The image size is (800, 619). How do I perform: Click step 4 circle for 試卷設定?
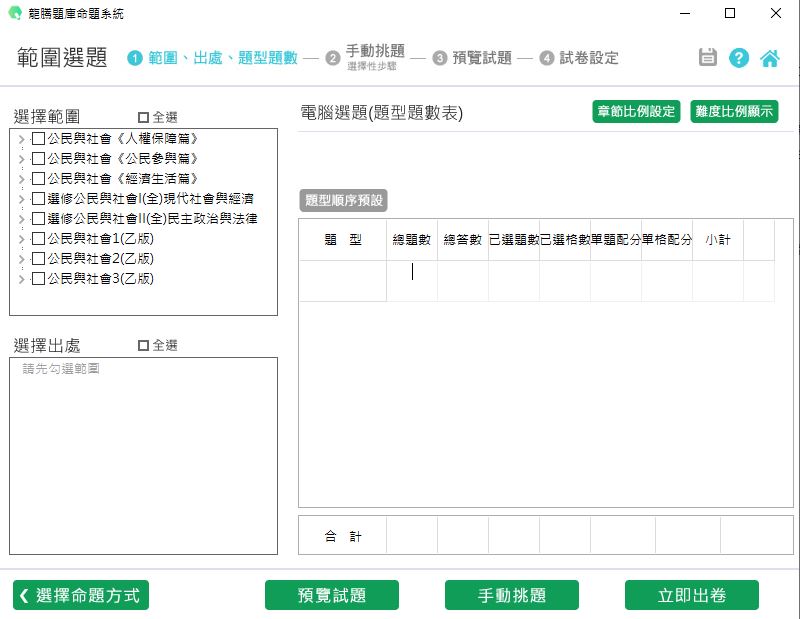[547, 58]
